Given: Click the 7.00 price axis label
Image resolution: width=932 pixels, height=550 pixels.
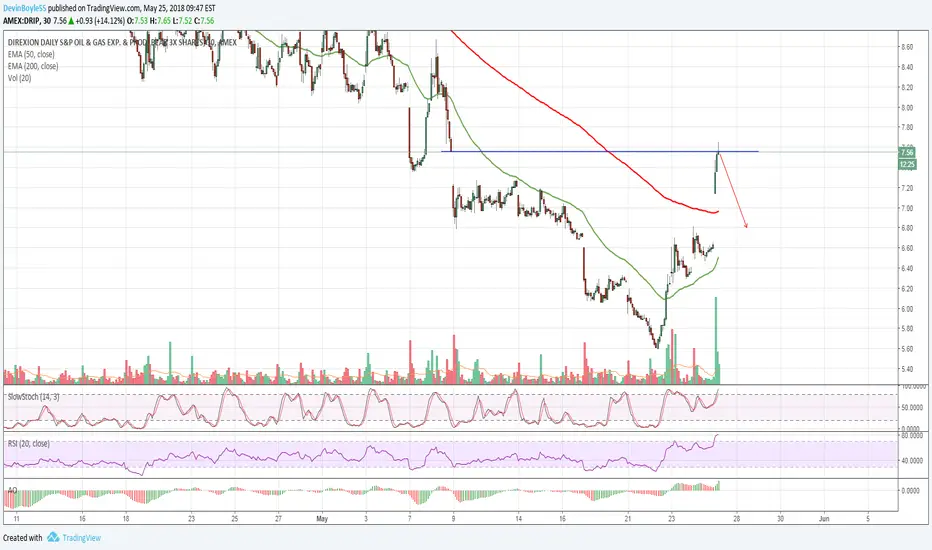Looking at the screenshot, I should [x=907, y=208].
